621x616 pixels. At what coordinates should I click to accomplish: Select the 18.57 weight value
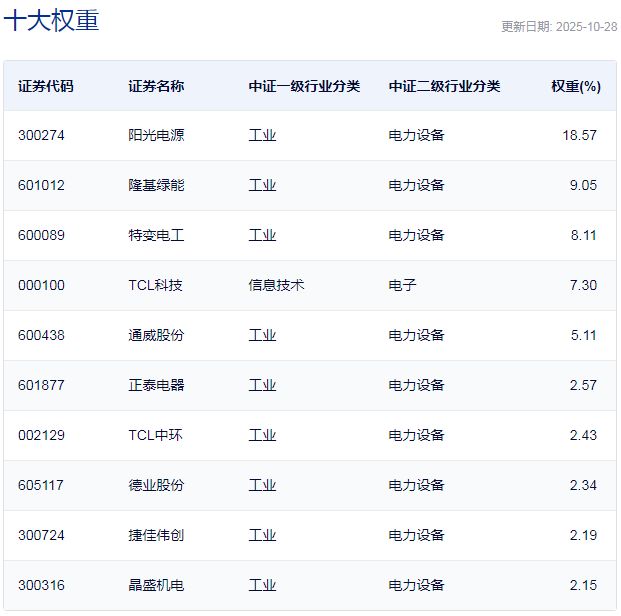point(580,135)
